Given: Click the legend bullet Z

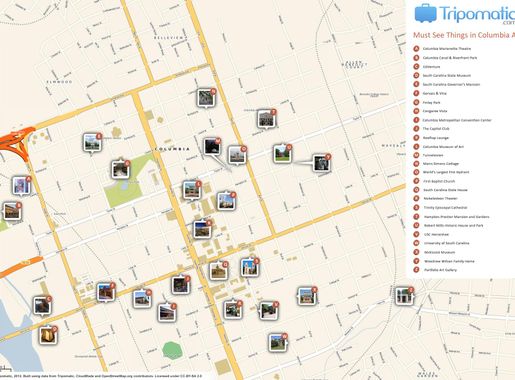Looking at the screenshot, I should click(x=416, y=270).
